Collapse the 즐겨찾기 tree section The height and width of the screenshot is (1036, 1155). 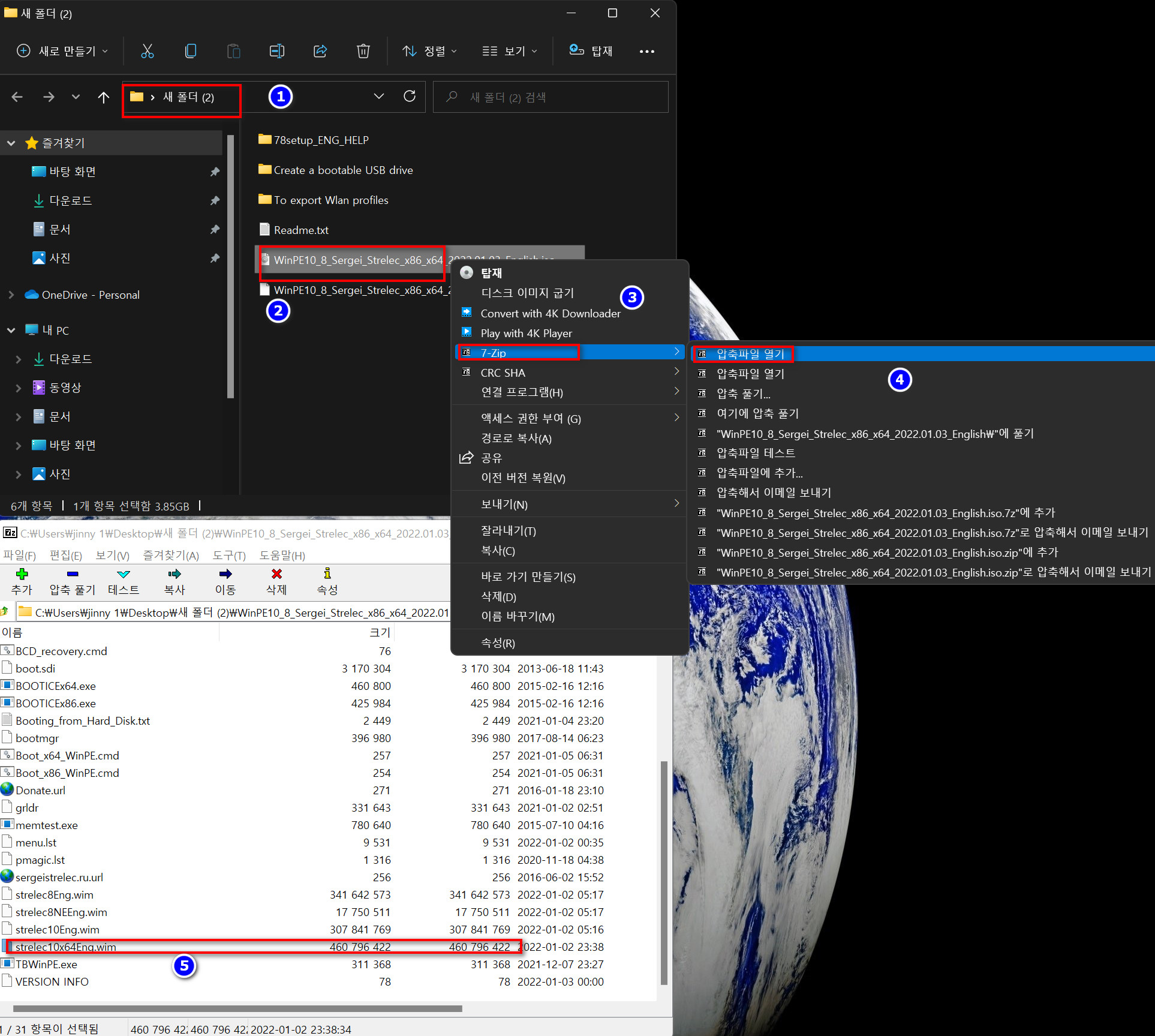(x=11, y=143)
